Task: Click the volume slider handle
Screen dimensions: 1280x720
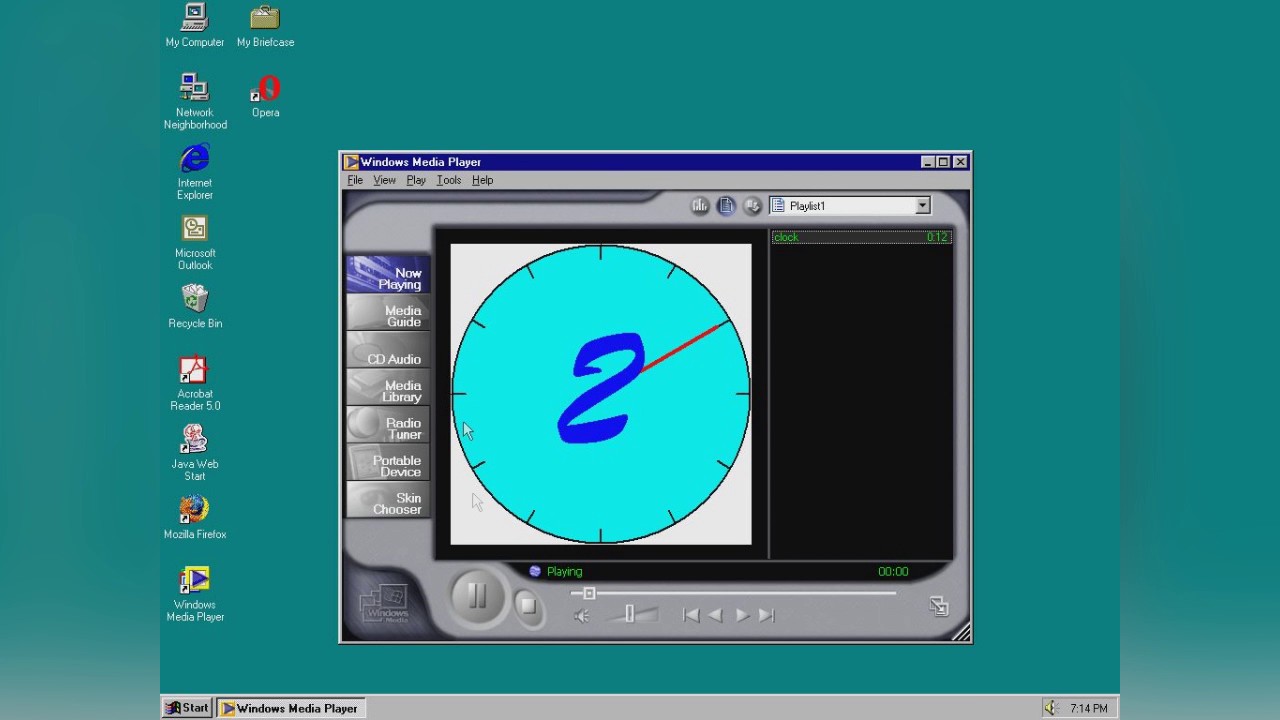Action: pos(629,614)
